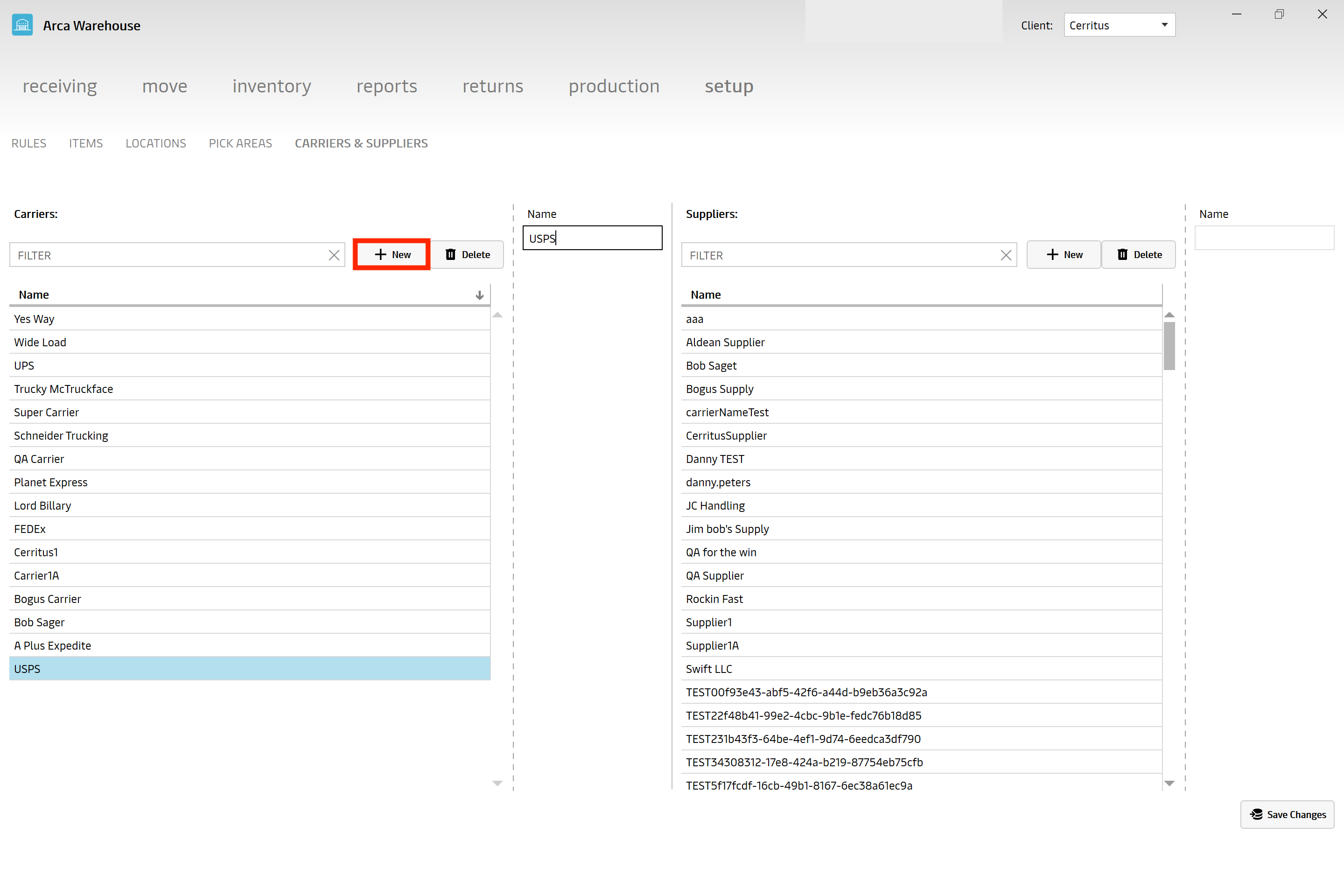Viewport: 1344px width, 896px height.
Task: Select the highlighted USPS carrier row
Action: click(x=250, y=669)
